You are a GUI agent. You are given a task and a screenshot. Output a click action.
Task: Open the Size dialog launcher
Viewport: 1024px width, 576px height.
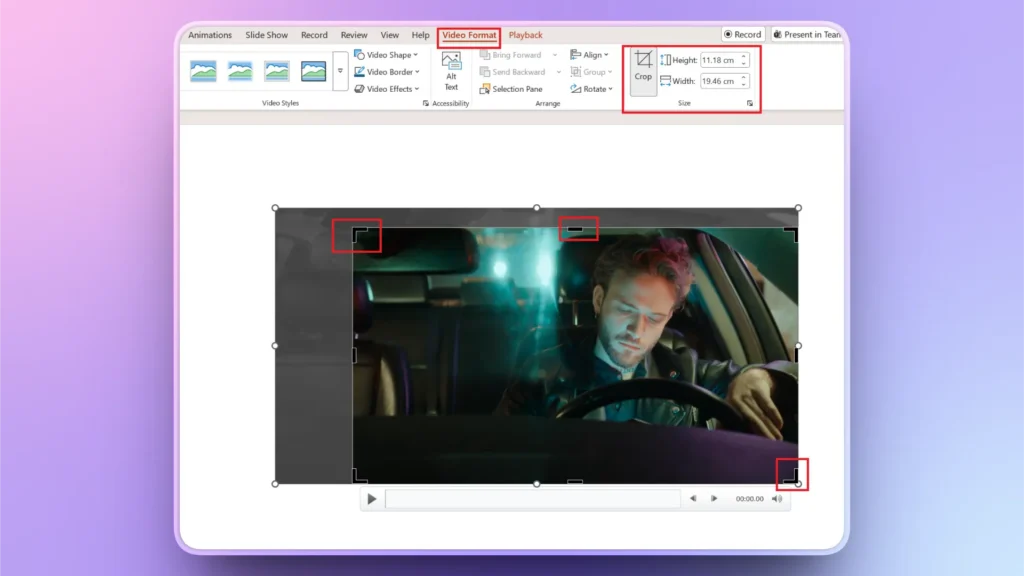pos(750,103)
